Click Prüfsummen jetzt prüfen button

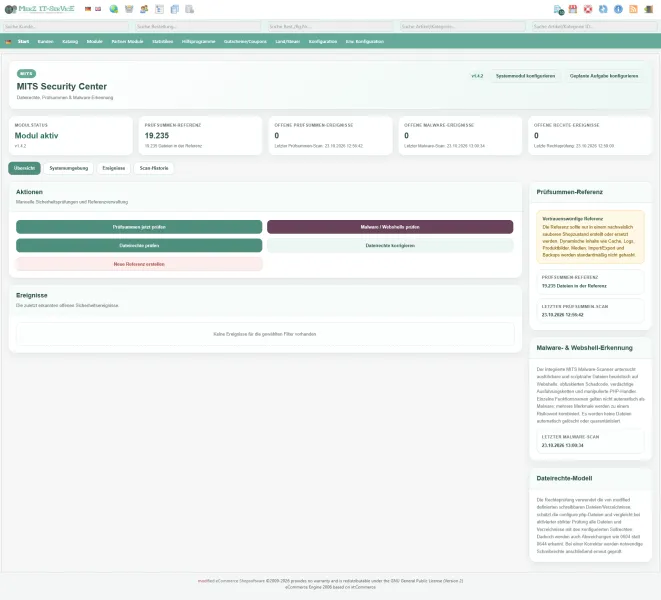pyautogui.click(x=139, y=227)
